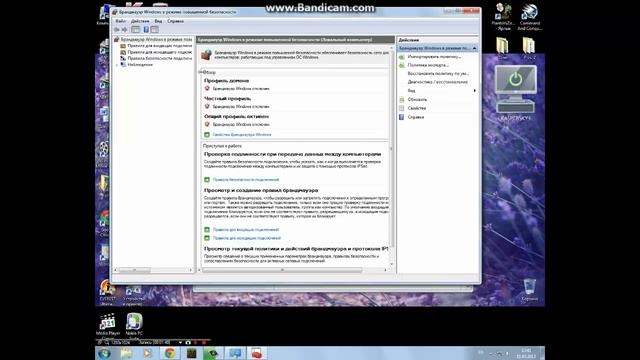Click the domain profile firewall-off shield icon
The height and width of the screenshot is (360, 640).
pyautogui.click(x=207, y=89)
